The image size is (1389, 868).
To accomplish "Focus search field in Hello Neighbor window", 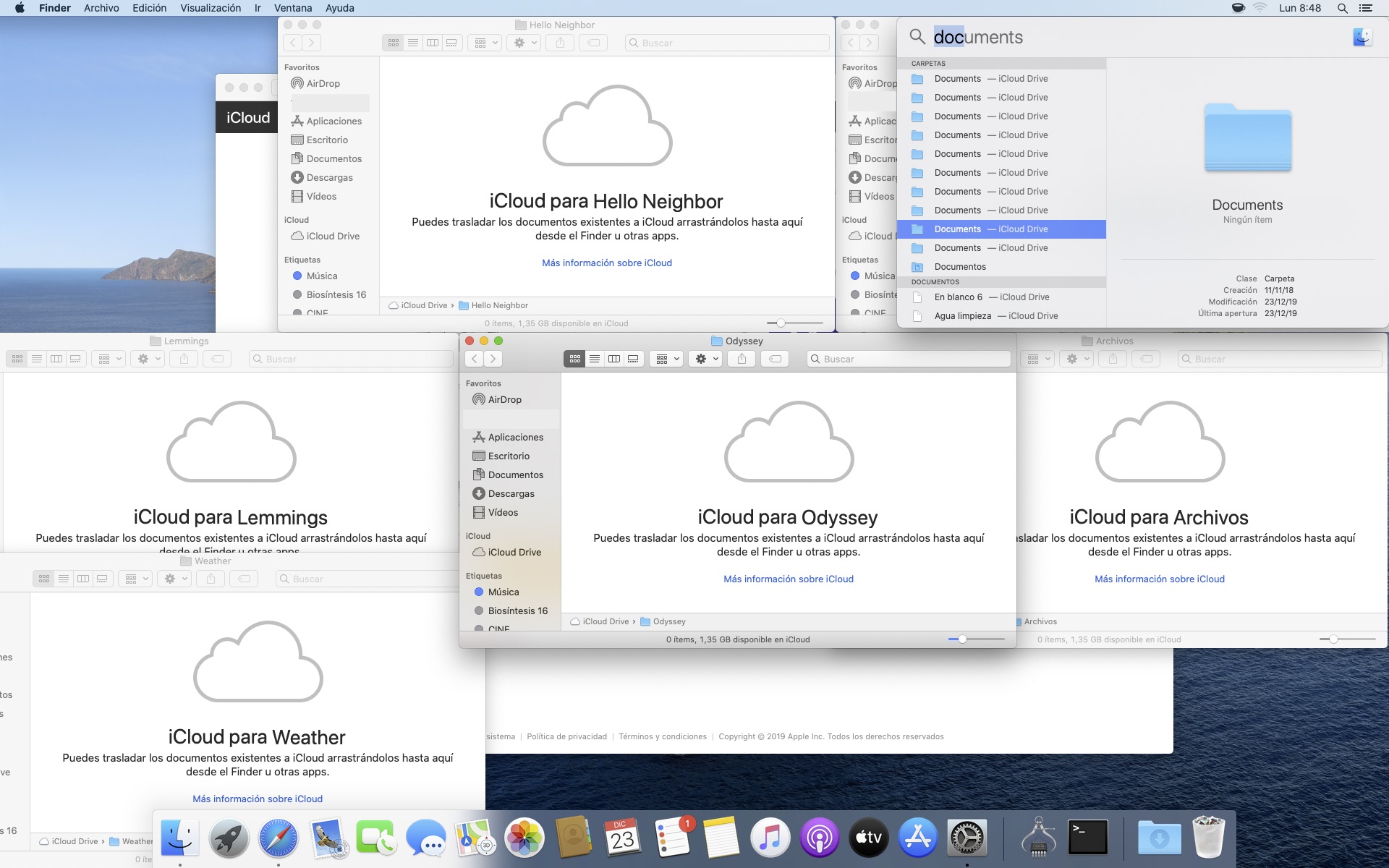I will (727, 43).
